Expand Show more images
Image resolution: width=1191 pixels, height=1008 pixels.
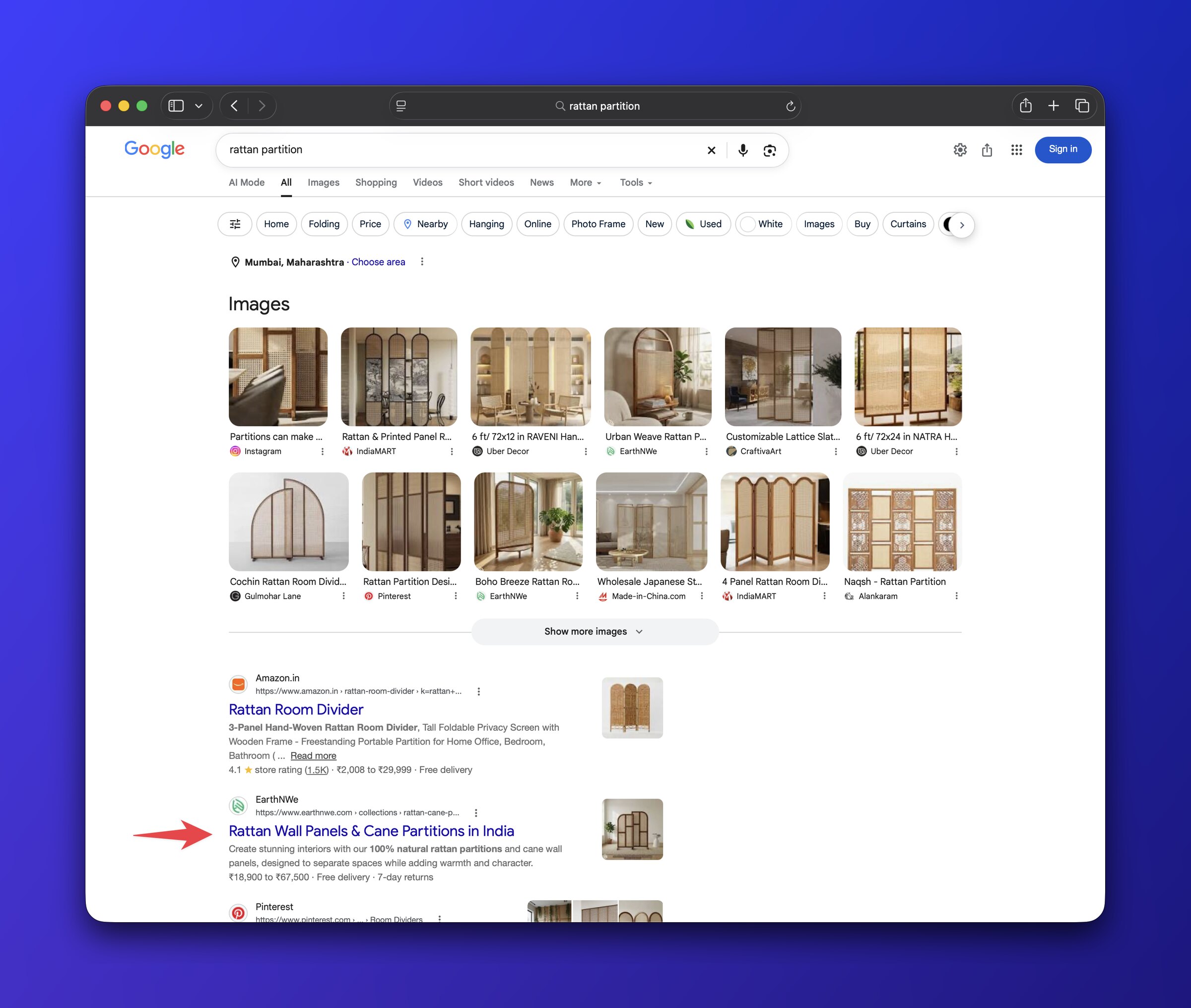595,631
